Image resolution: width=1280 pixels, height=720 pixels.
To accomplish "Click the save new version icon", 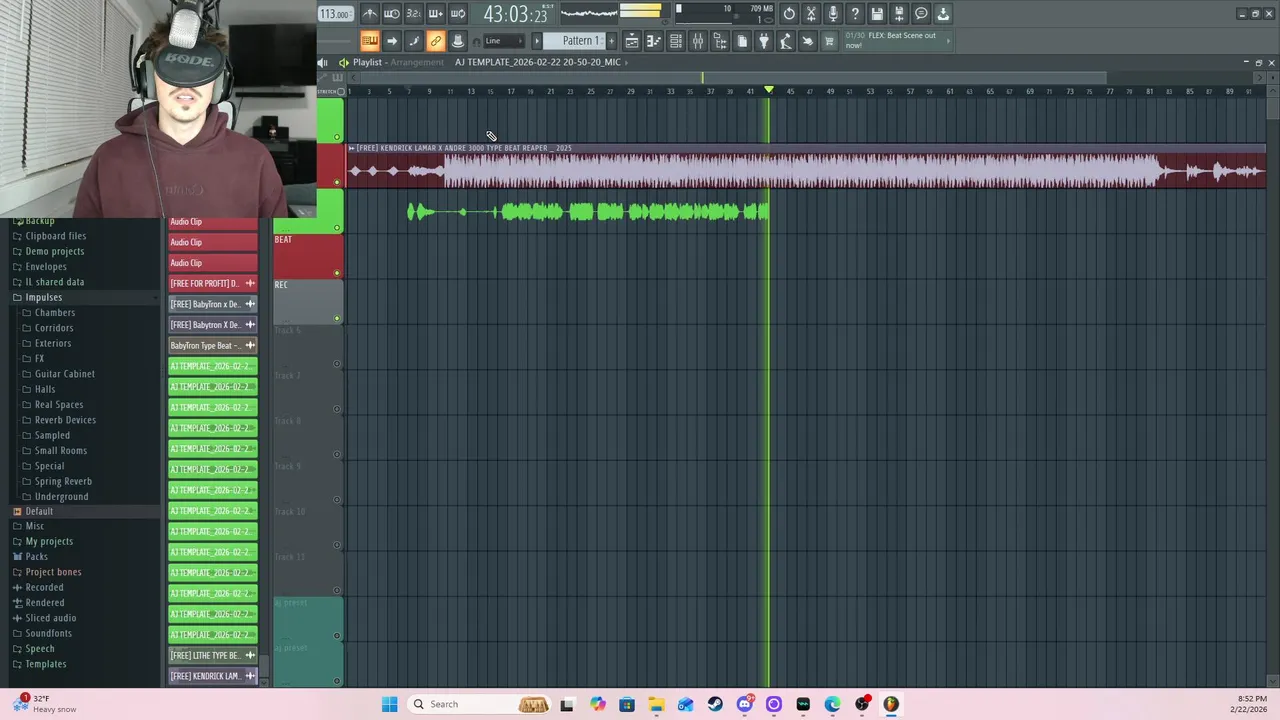I will [899, 13].
